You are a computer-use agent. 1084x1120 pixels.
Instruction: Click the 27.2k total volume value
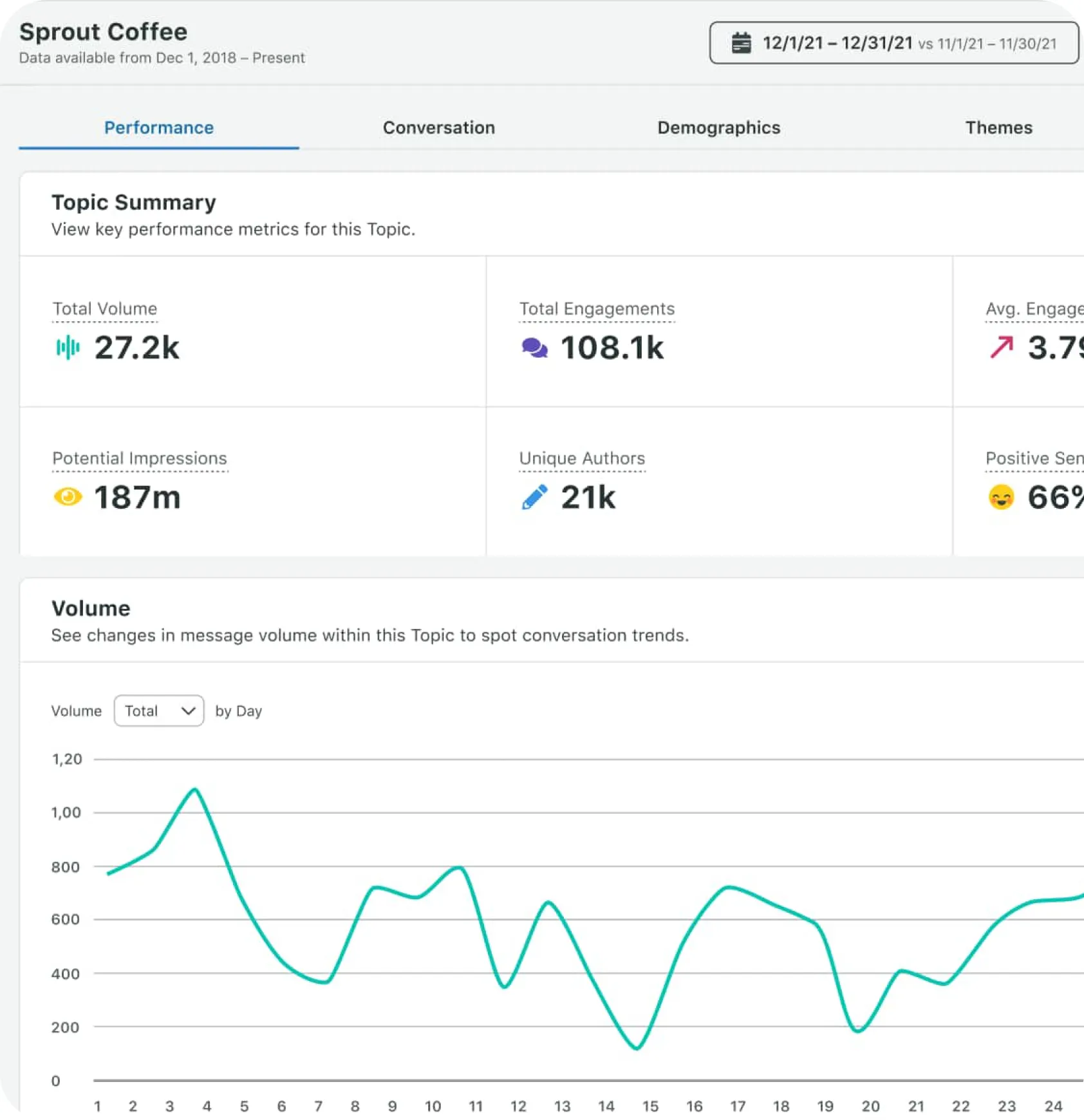click(137, 348)
